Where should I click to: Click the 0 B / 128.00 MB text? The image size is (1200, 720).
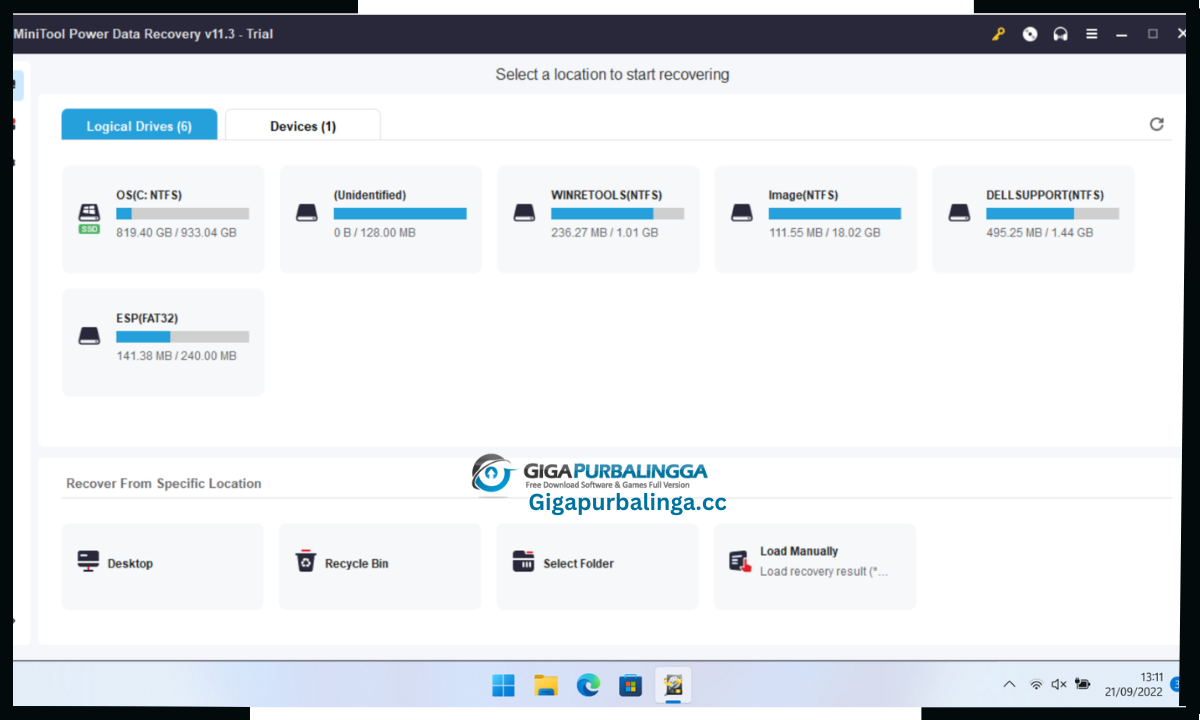374,233
